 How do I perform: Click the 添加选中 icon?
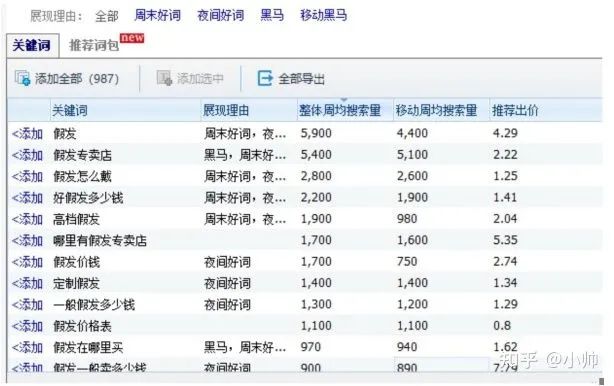coord(164,78)
